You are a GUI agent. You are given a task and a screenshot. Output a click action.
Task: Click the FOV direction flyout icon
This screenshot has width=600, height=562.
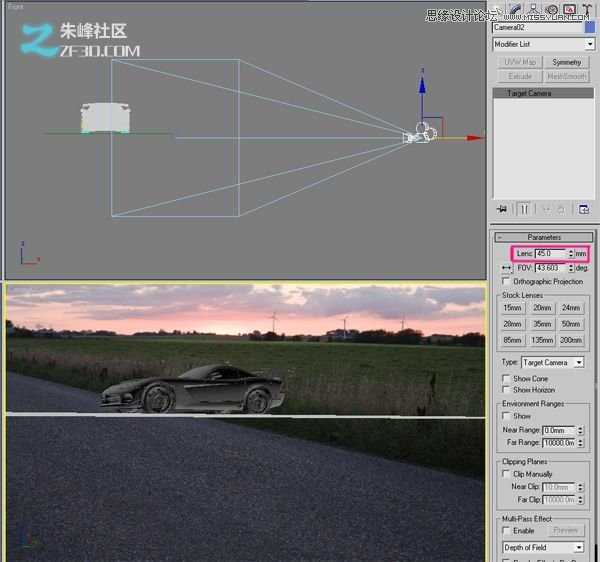coord(507,268)
